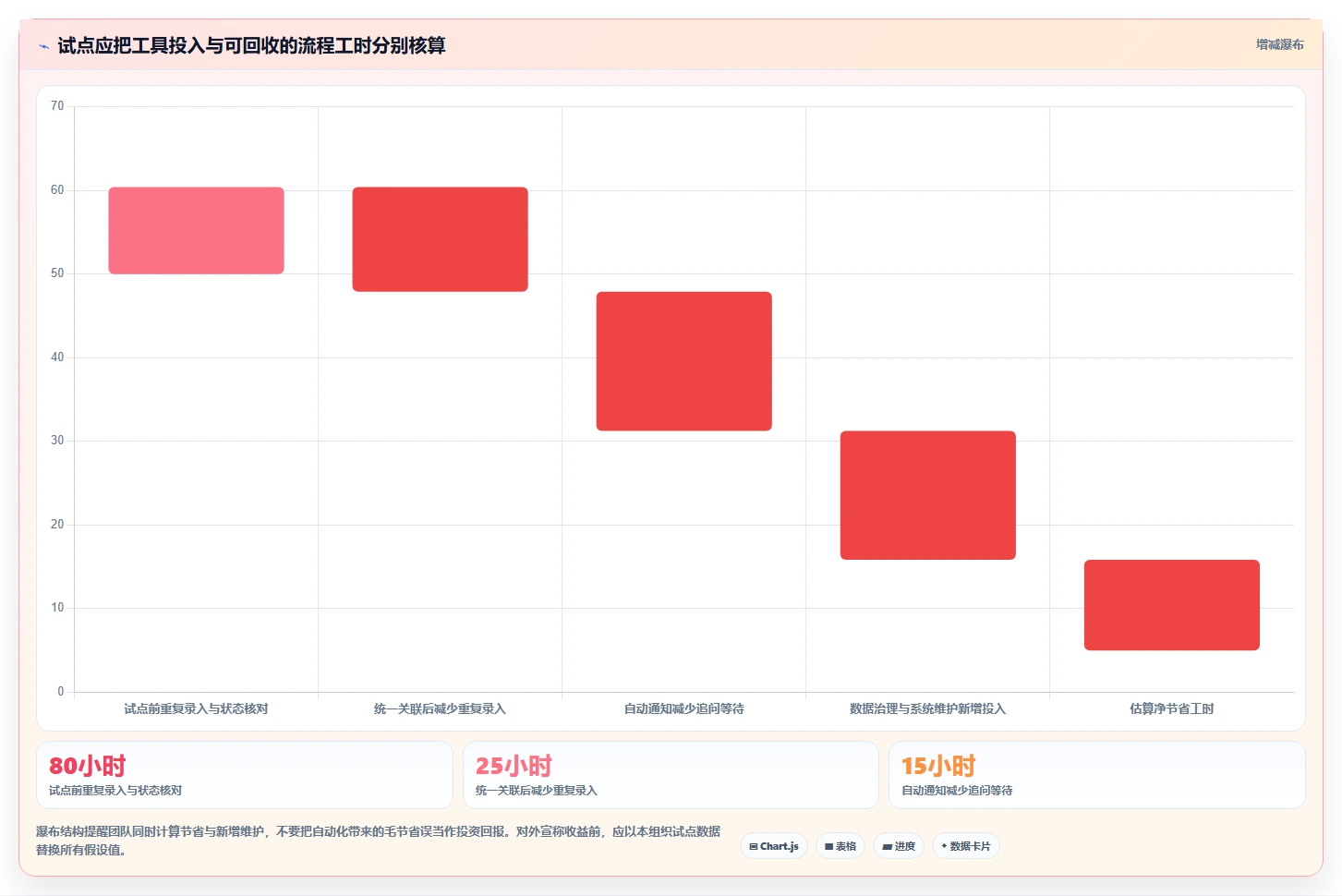This screenshot has width=1342, height=896.
Task: Click the icon inside the Chart.js chip
Action: coord(754,846)
